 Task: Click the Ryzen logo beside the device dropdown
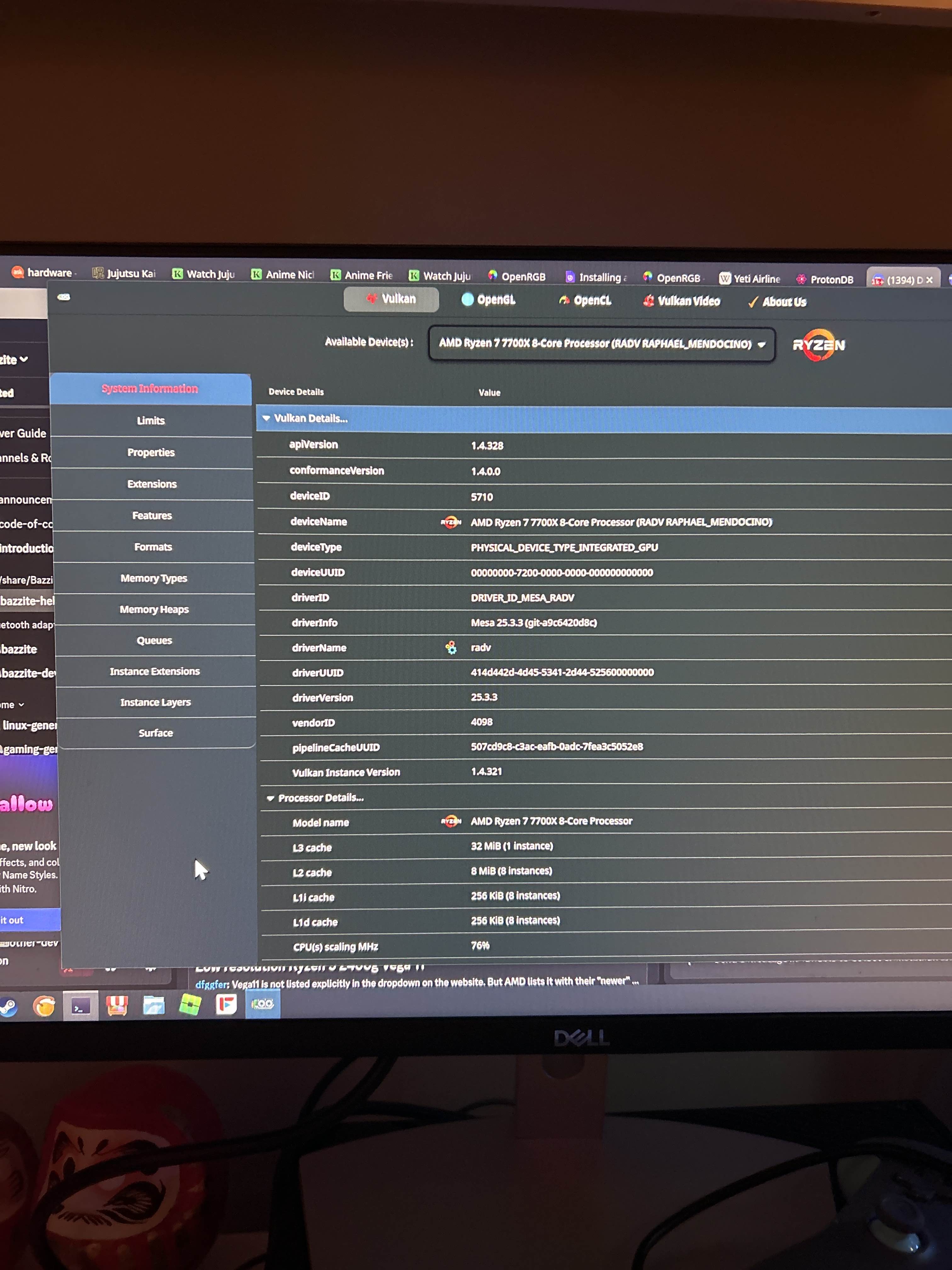coord(818,345)
